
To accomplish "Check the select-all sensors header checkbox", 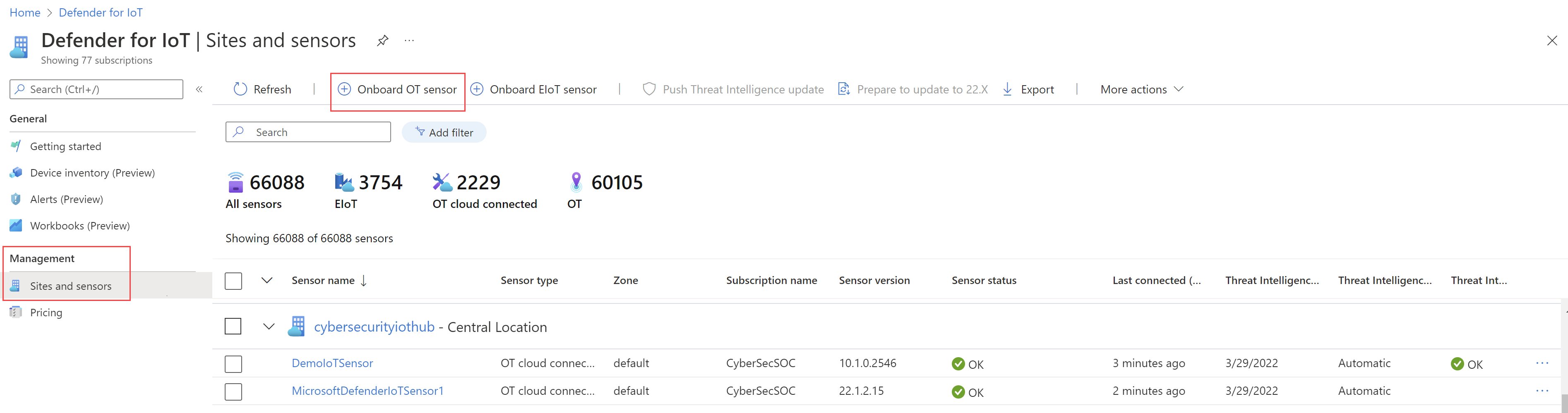I will click(x=233, y=281).
